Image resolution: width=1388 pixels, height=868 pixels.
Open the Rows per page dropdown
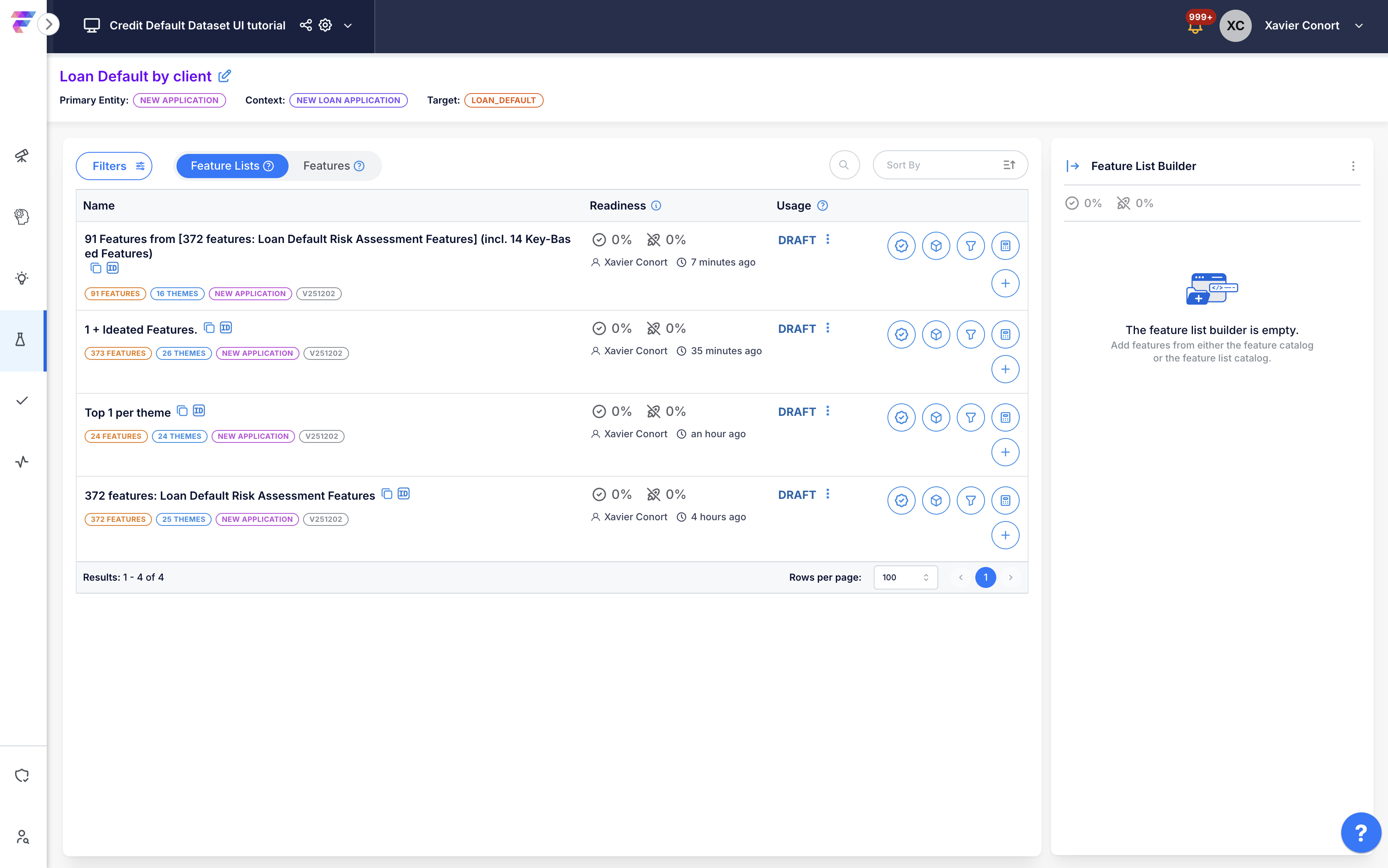click(905, 577)
